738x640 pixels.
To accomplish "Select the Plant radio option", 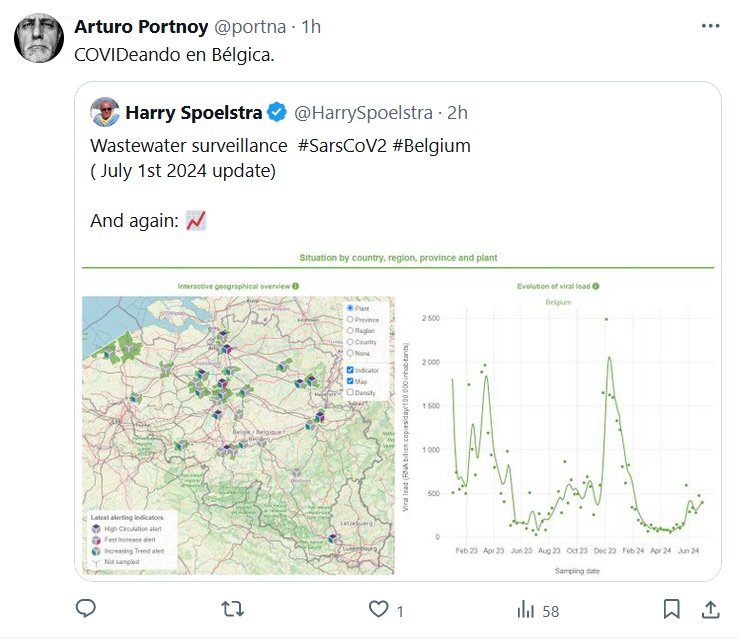I will [349, 309].
